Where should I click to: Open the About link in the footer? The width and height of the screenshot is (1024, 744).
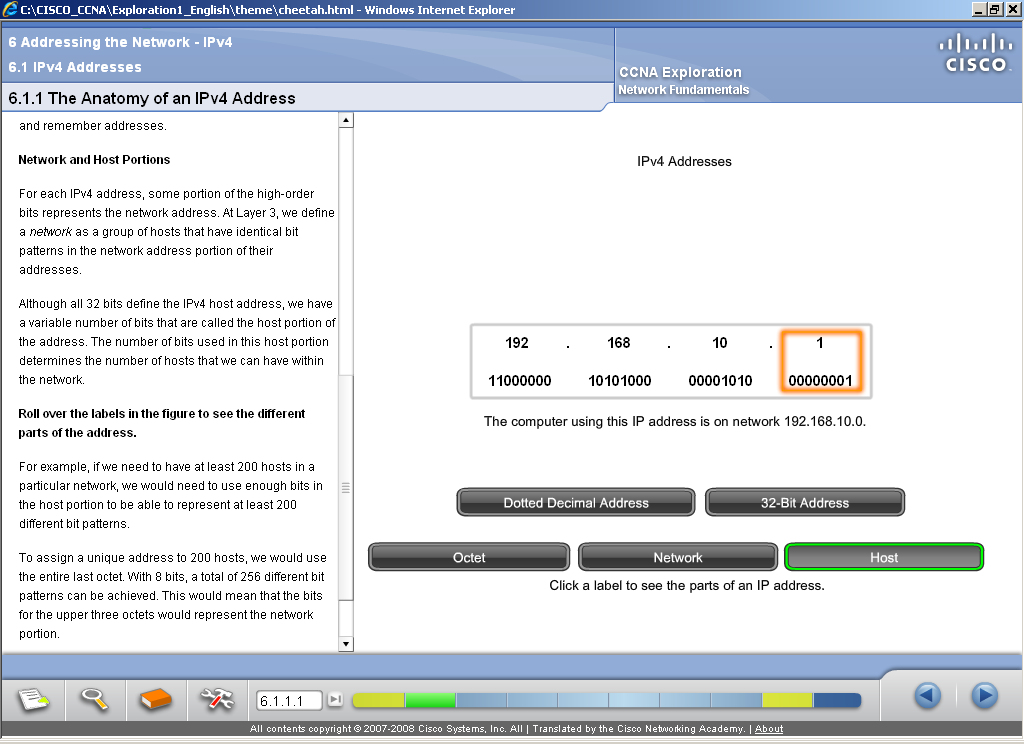[x=769, y=728]
